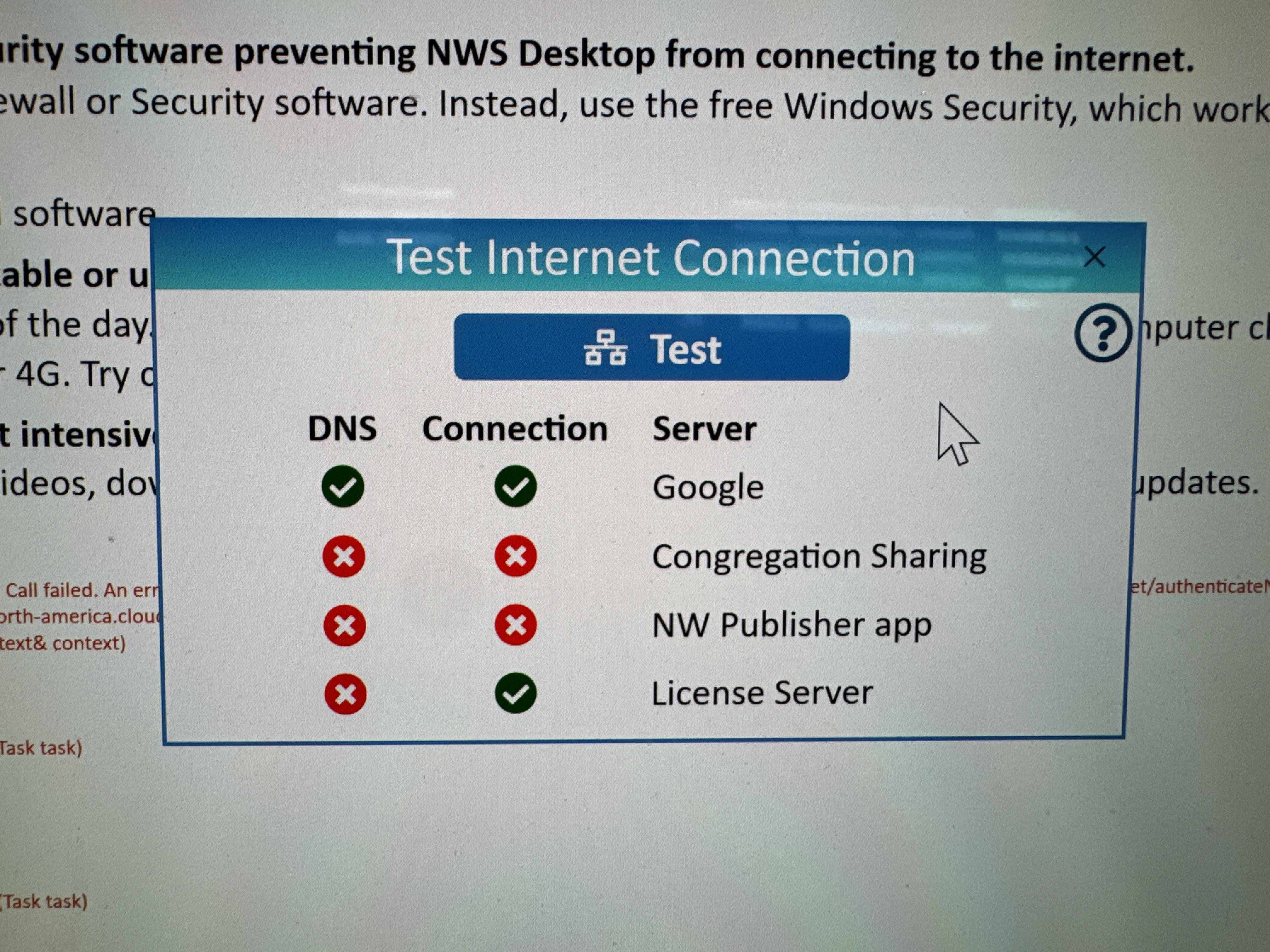The image size is (1270, 952).
Task: Select the Server column header
Action: point(705,429)
